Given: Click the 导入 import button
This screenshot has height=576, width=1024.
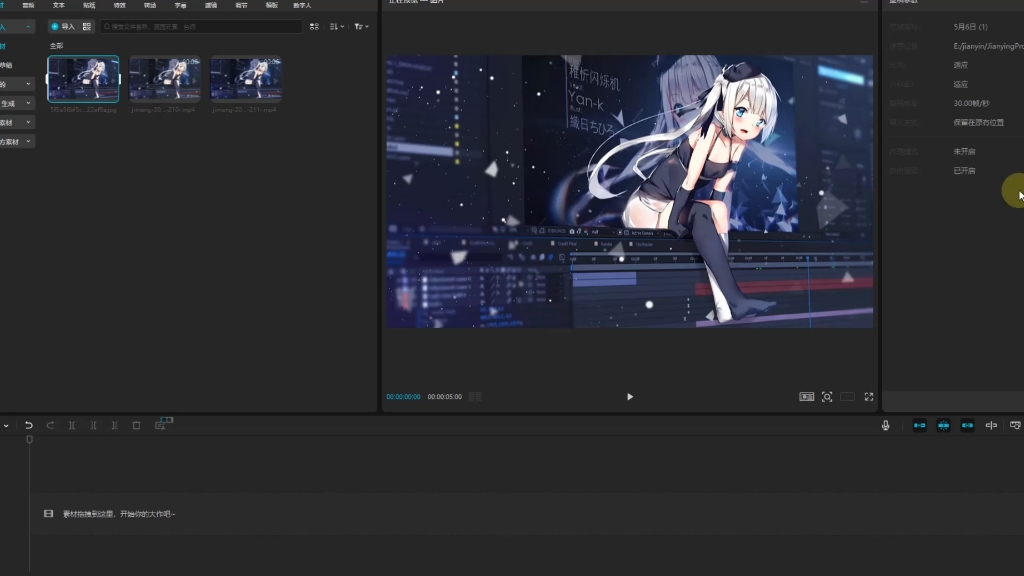Looking at the screenshot, I should (x=63, y=27).
